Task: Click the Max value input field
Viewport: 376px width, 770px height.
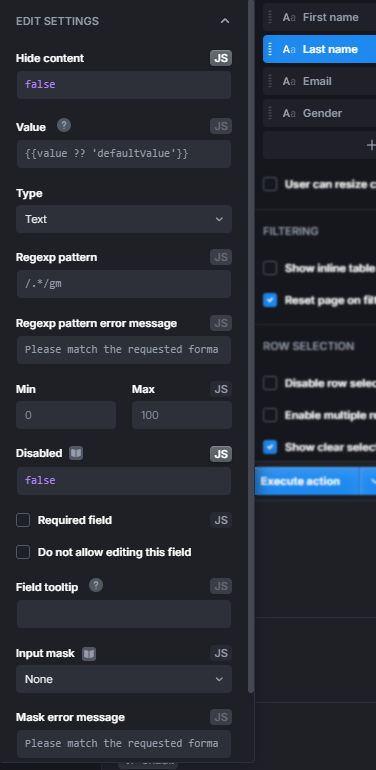Action: tap(182, 415)
